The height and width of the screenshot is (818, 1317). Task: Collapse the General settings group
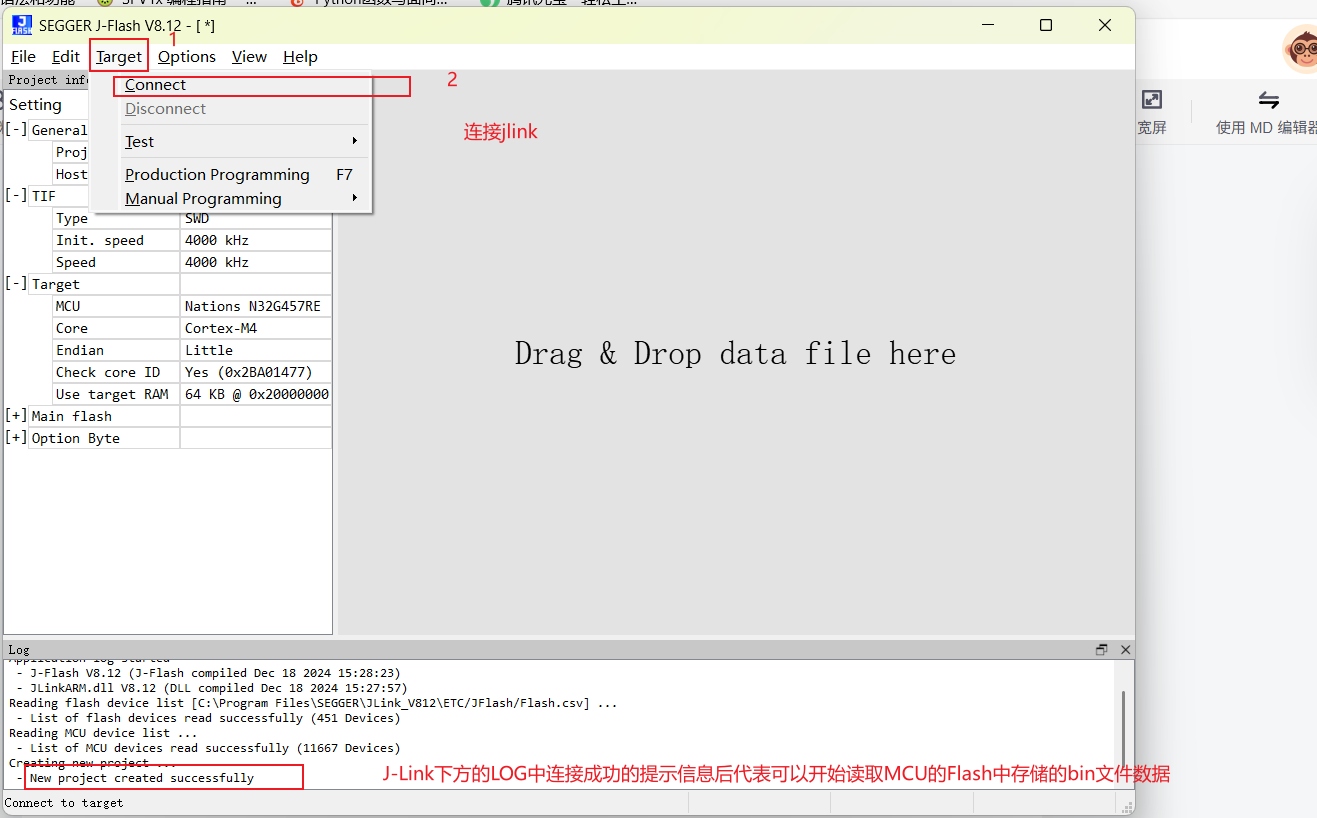point(16,130)
